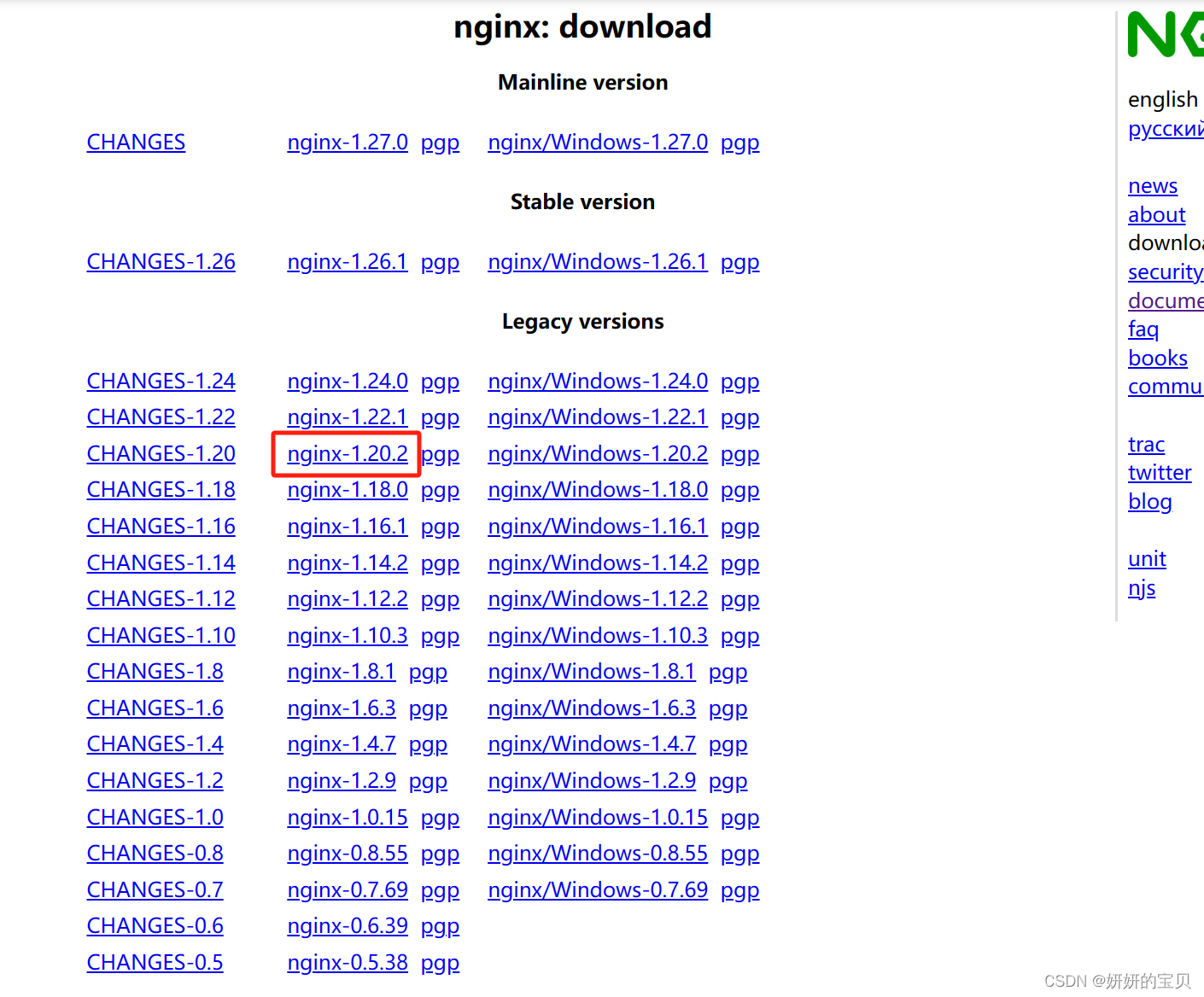The height and width of the screenshot is (997, 1204).
Task: Open the mainline CHANGES link
Action: coord(136,143)
